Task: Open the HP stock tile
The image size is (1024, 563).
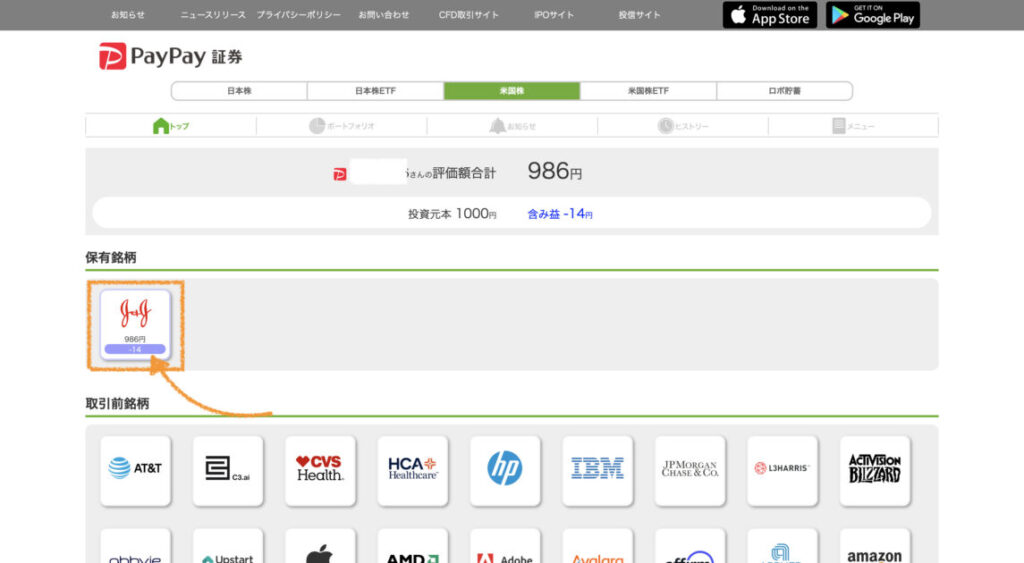Action: [x=505, y=469]
